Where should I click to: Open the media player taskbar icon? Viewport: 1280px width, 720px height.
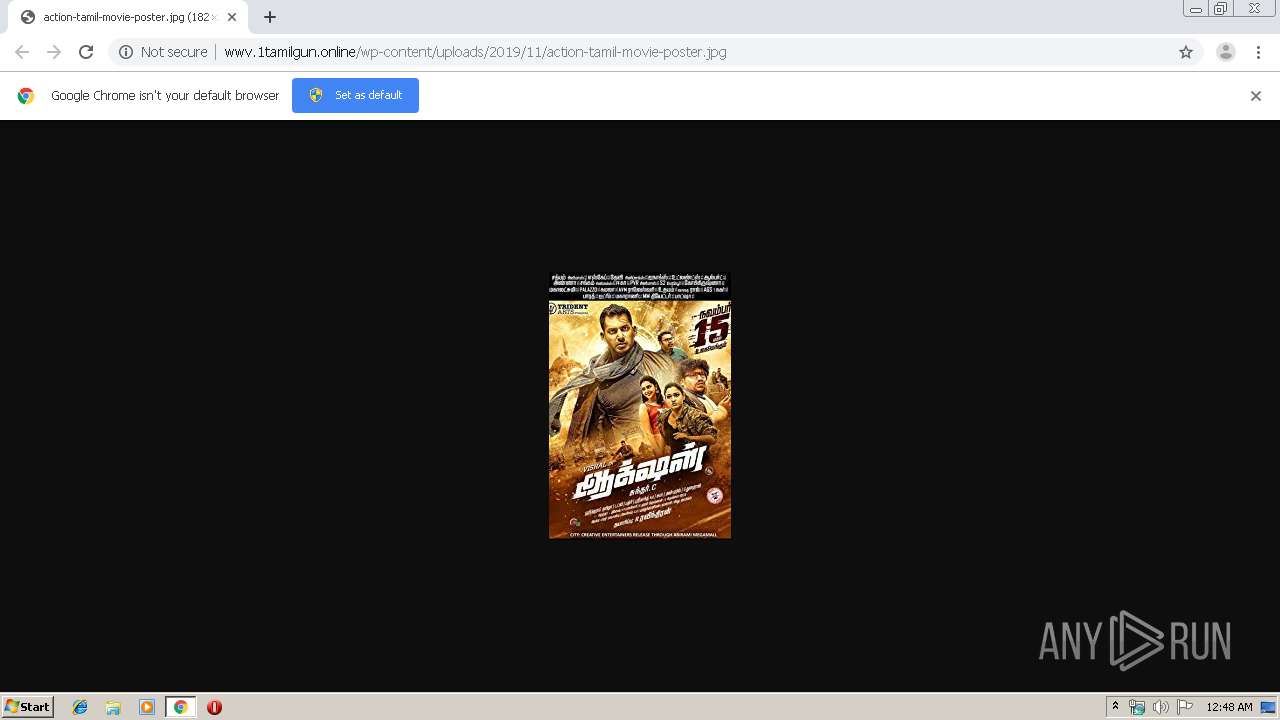click(x=147, y=707)
